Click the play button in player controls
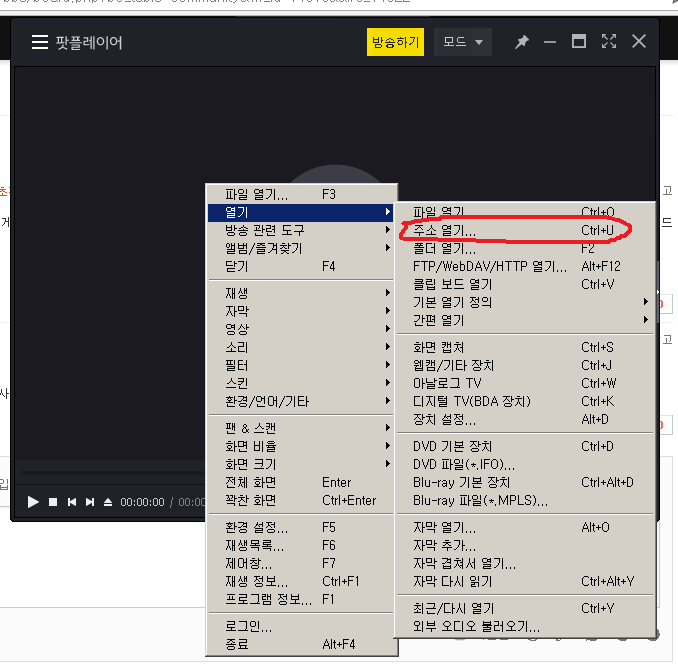678x669 pixels. [x=33, y=502]
